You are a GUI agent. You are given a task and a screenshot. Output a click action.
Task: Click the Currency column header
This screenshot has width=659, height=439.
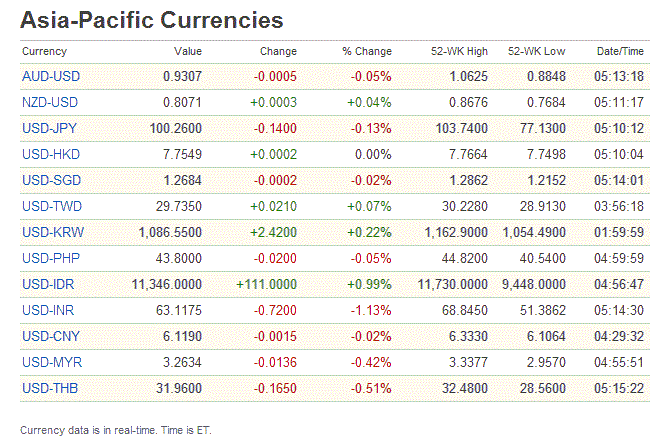pos(44,51)
